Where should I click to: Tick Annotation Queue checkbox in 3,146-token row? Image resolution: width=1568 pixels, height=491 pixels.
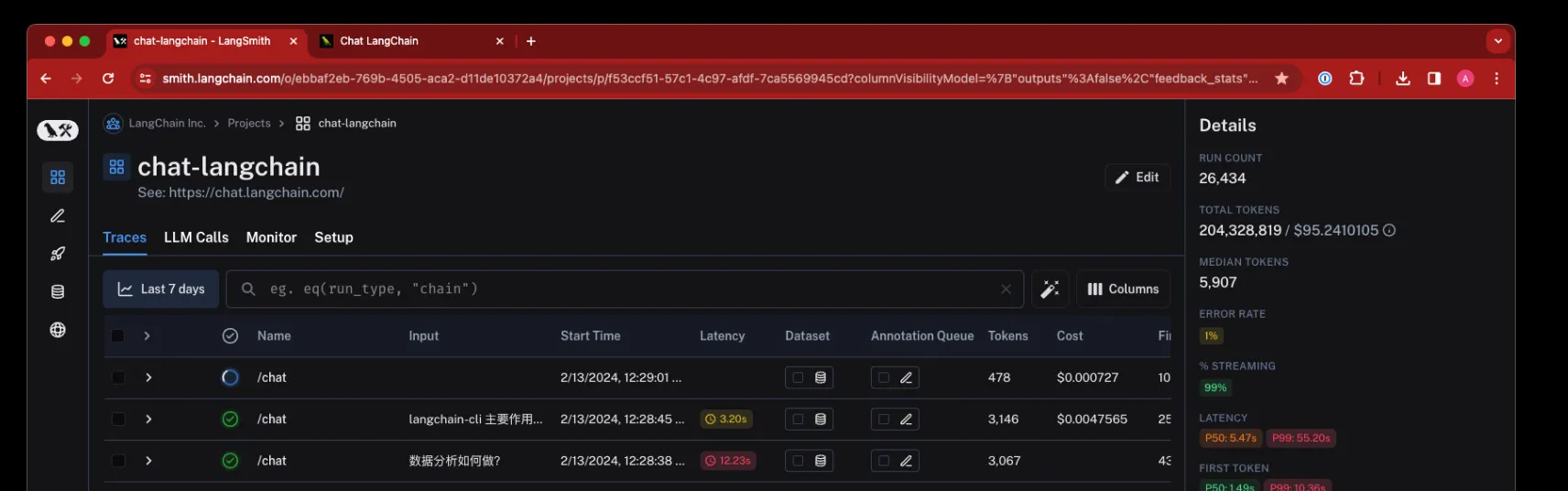(x=884, y=420)
